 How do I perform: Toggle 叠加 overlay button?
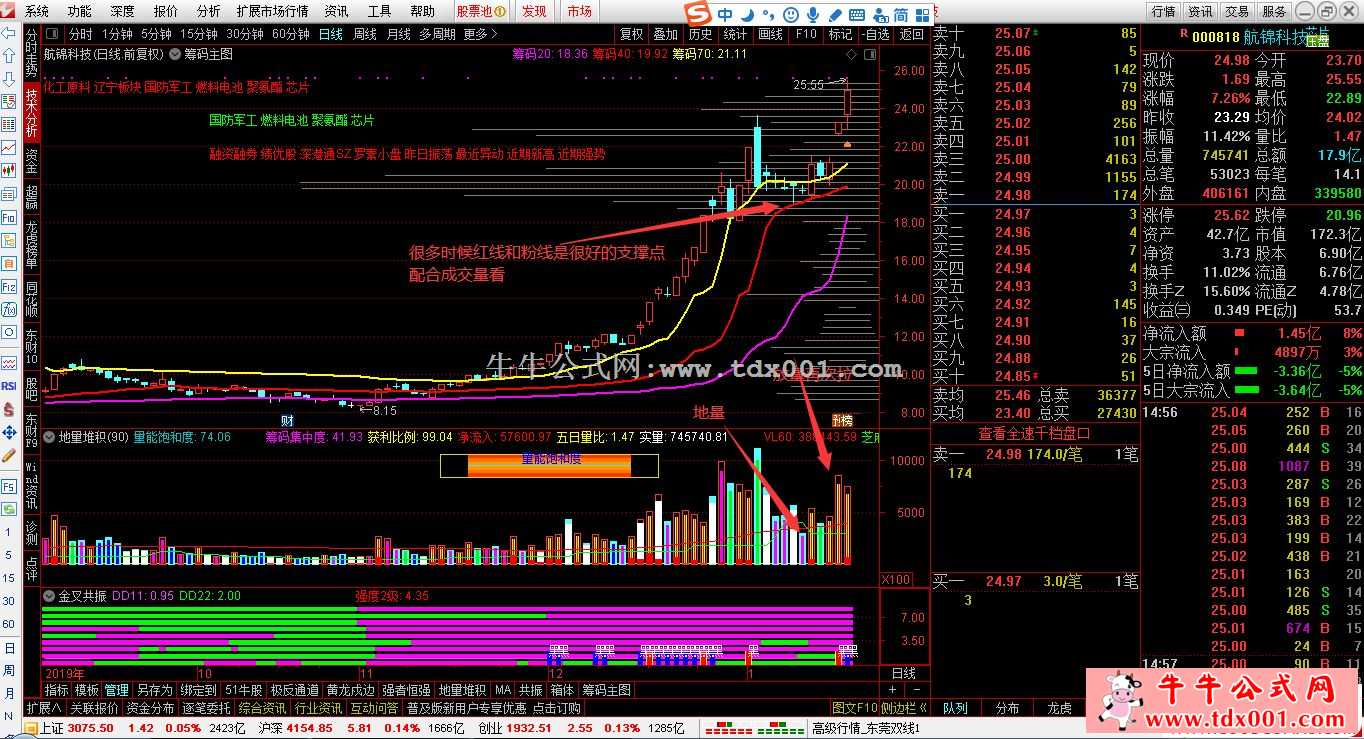tap(667, 34)
